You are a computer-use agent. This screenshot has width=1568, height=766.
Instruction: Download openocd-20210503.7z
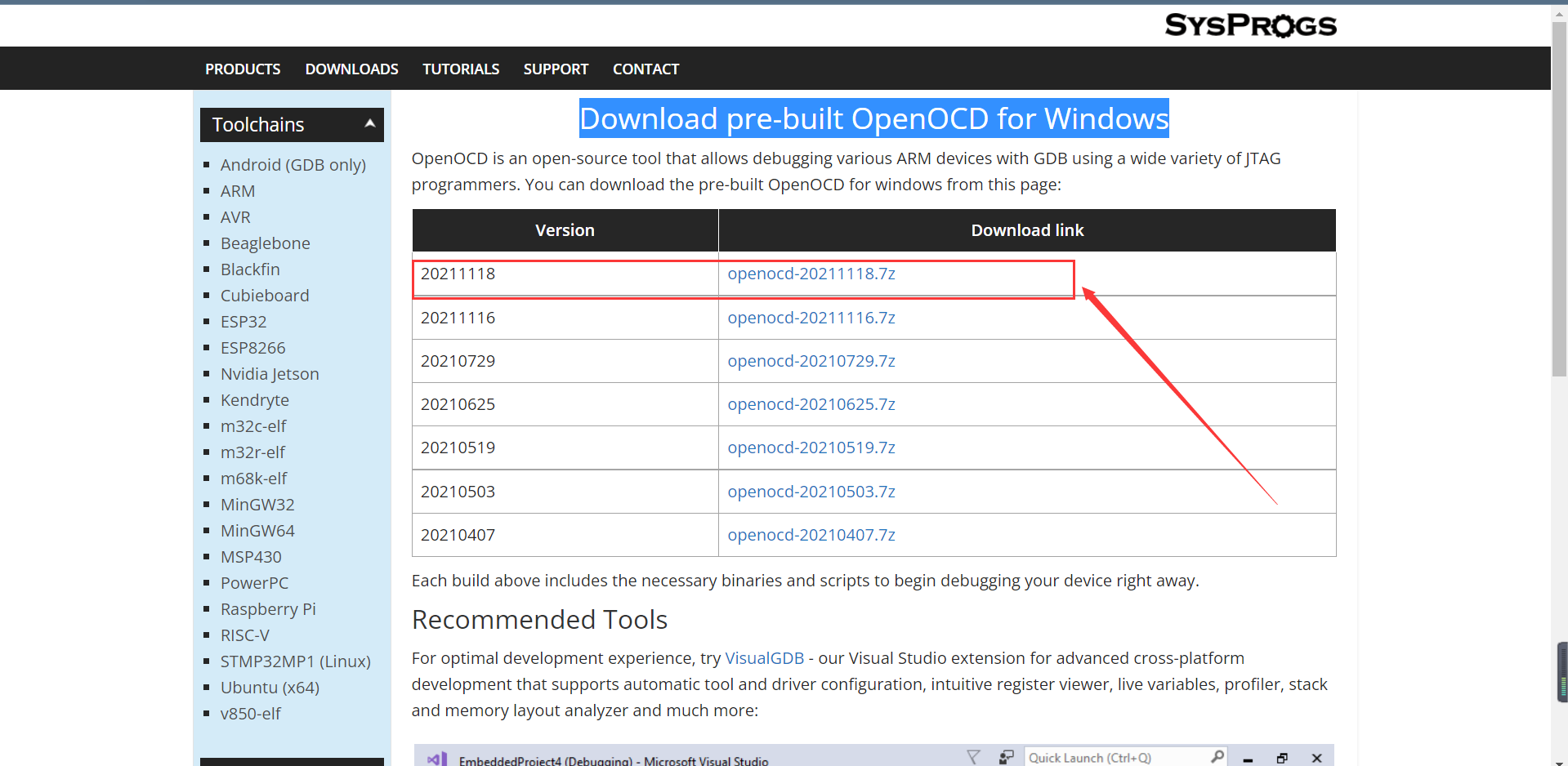(811, 492)
